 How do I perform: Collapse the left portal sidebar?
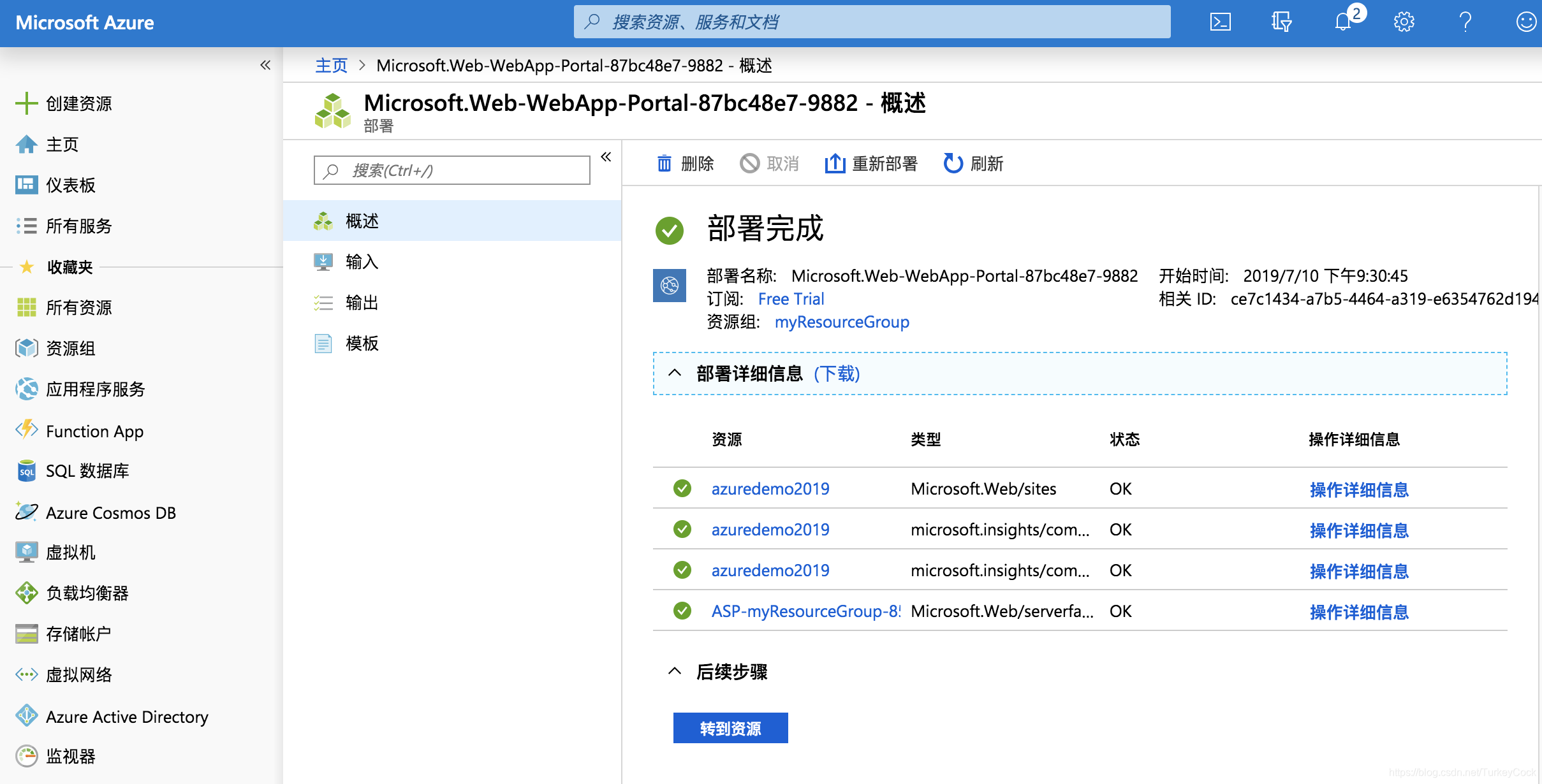tap(265, 65)
